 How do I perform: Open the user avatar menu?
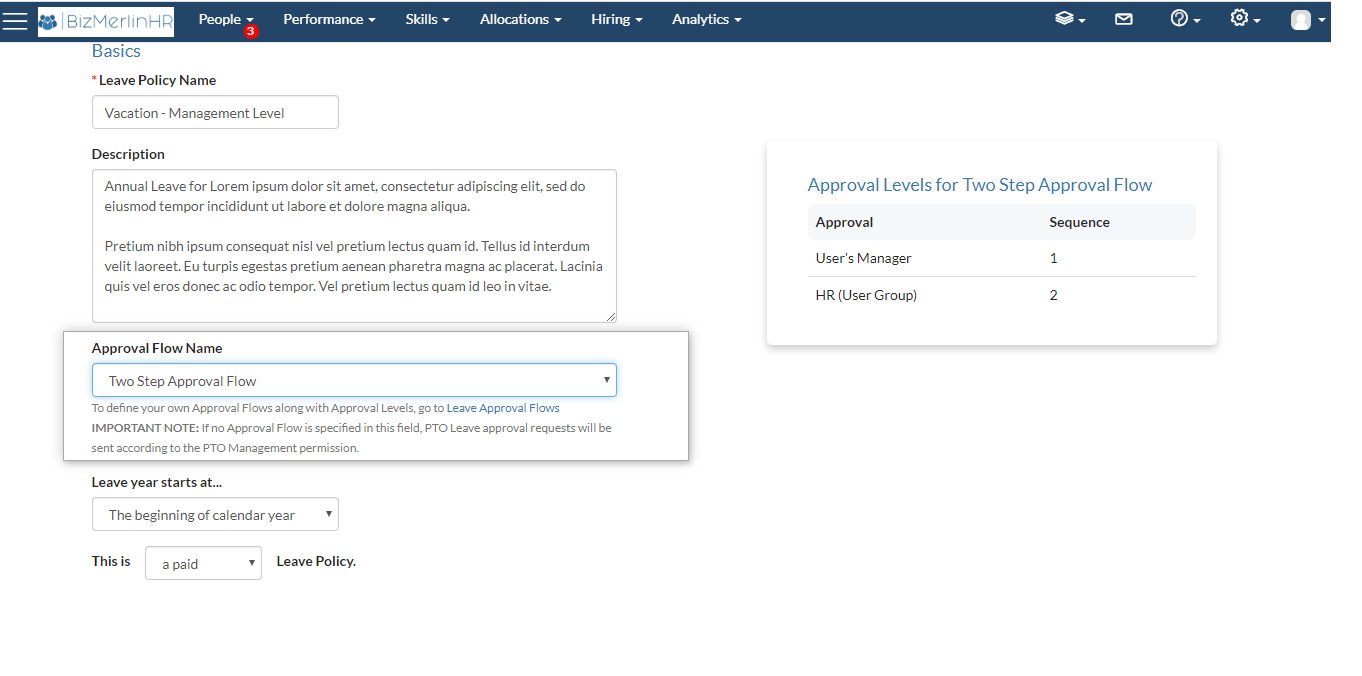click(1308, 20)
